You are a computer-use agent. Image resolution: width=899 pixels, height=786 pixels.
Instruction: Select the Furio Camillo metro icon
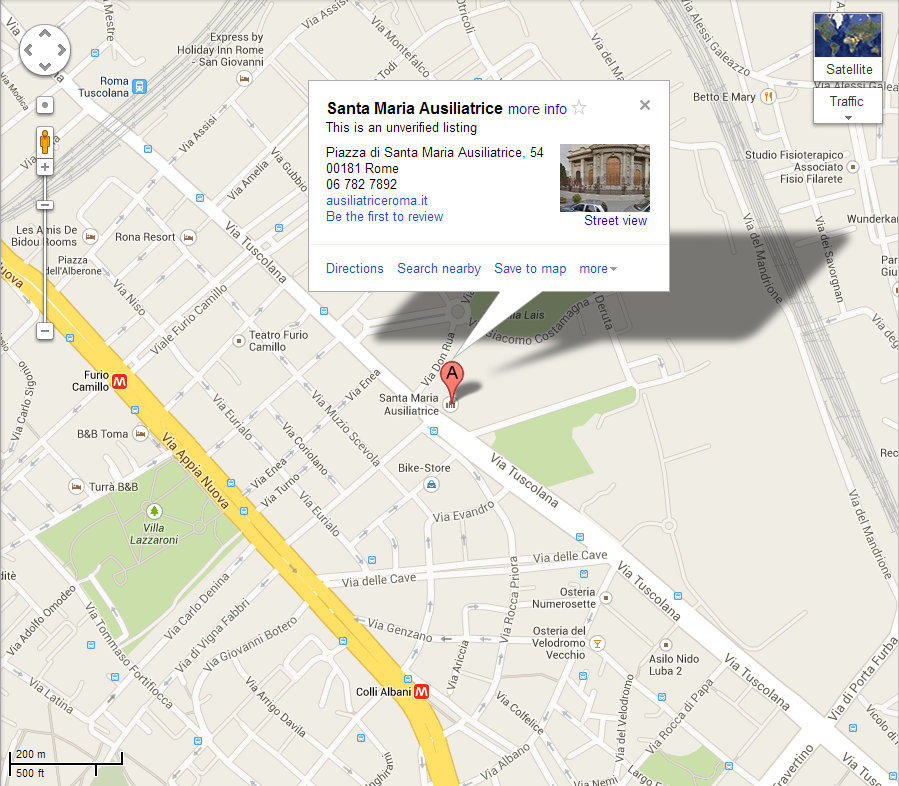click(119, 381)
